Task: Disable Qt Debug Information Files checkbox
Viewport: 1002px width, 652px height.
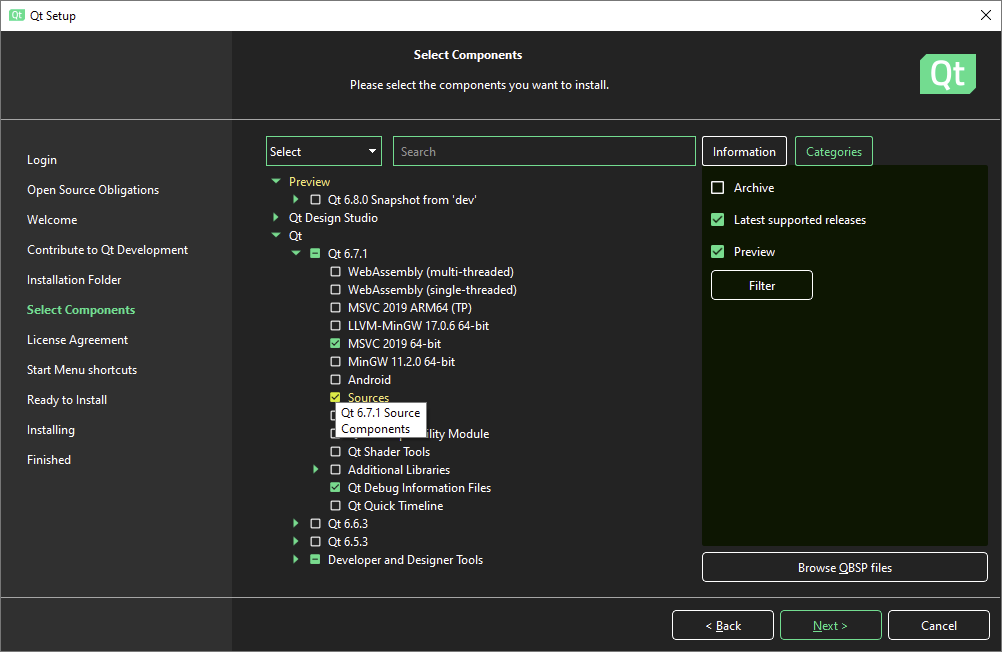Action: [x=336, y=488]
